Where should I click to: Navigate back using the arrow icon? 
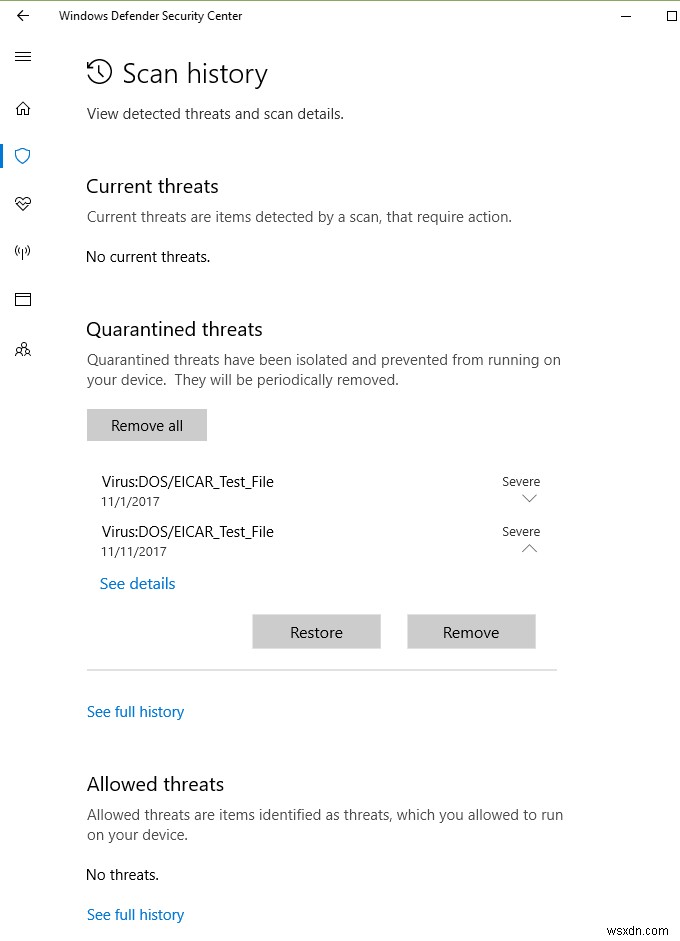(x=22, y=16)
